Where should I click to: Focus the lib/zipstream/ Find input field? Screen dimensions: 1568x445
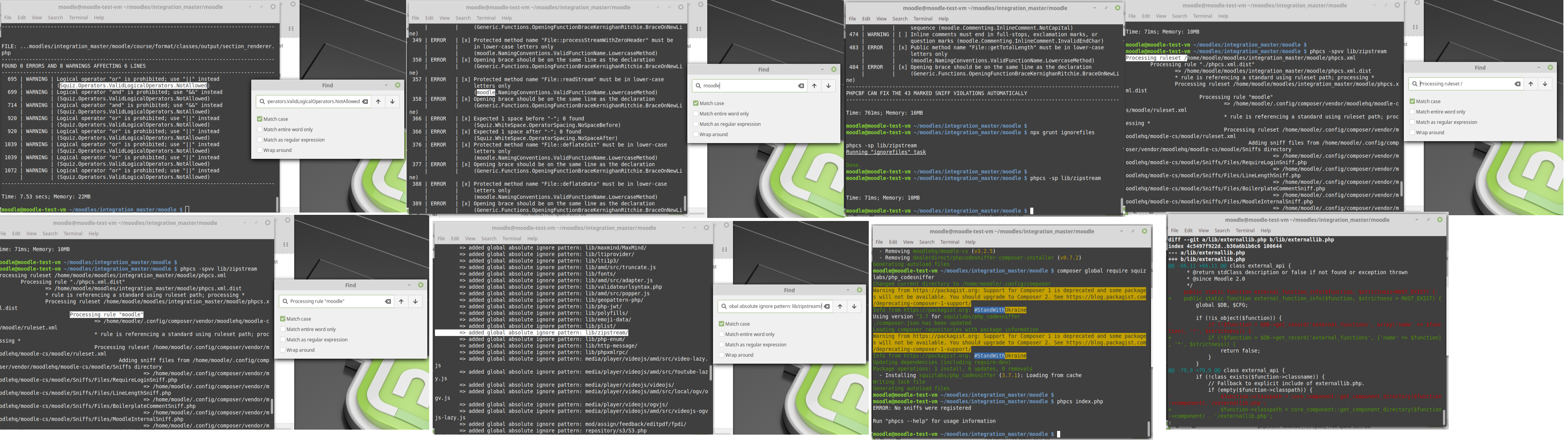point(775,306)
